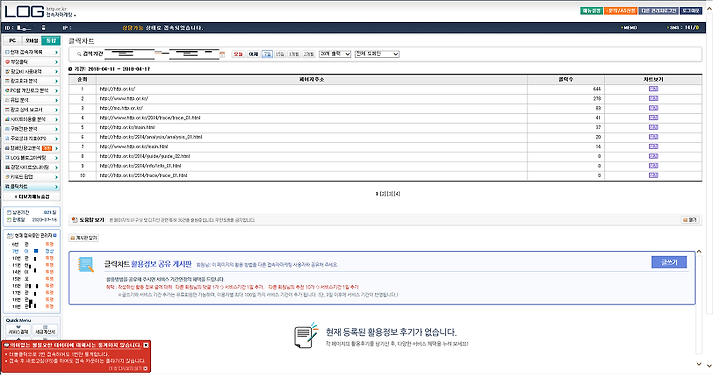Open the 구매전환 분석 menu item
Viewport: 720px width, 378px height.
32,129
